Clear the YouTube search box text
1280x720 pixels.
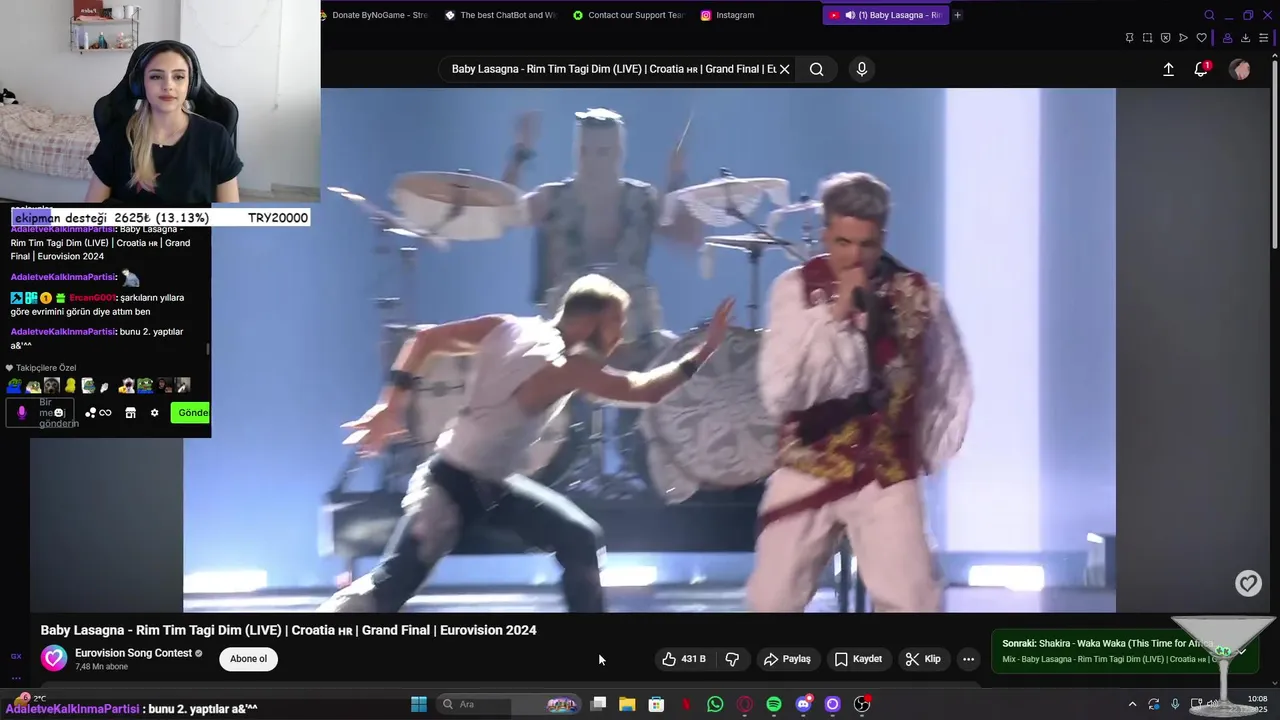[x=785, y=69]
